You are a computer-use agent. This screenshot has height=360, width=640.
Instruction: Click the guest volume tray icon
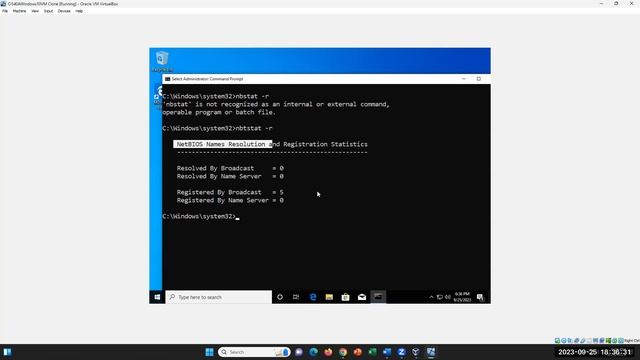click(x=448, y=297)
